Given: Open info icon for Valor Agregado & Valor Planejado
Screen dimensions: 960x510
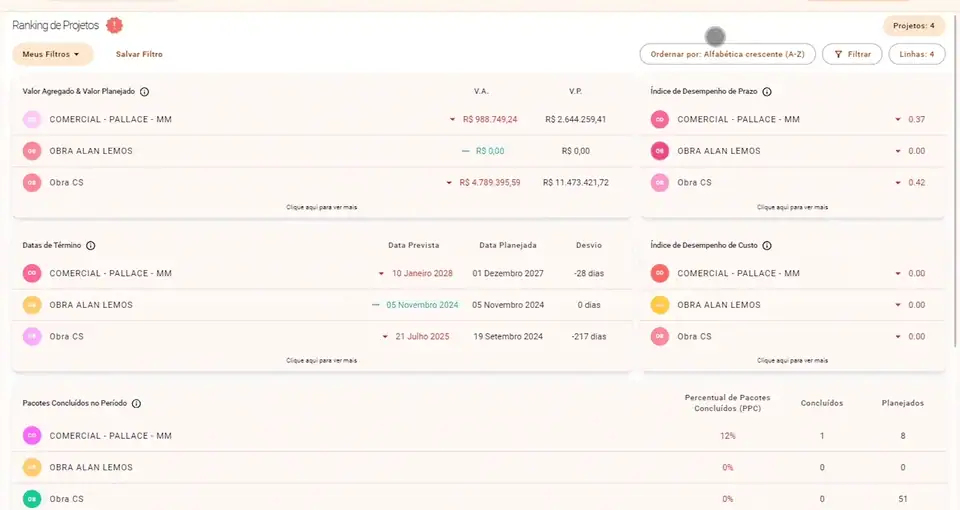Looking at the screenshot, I should [x=144, y=92].
